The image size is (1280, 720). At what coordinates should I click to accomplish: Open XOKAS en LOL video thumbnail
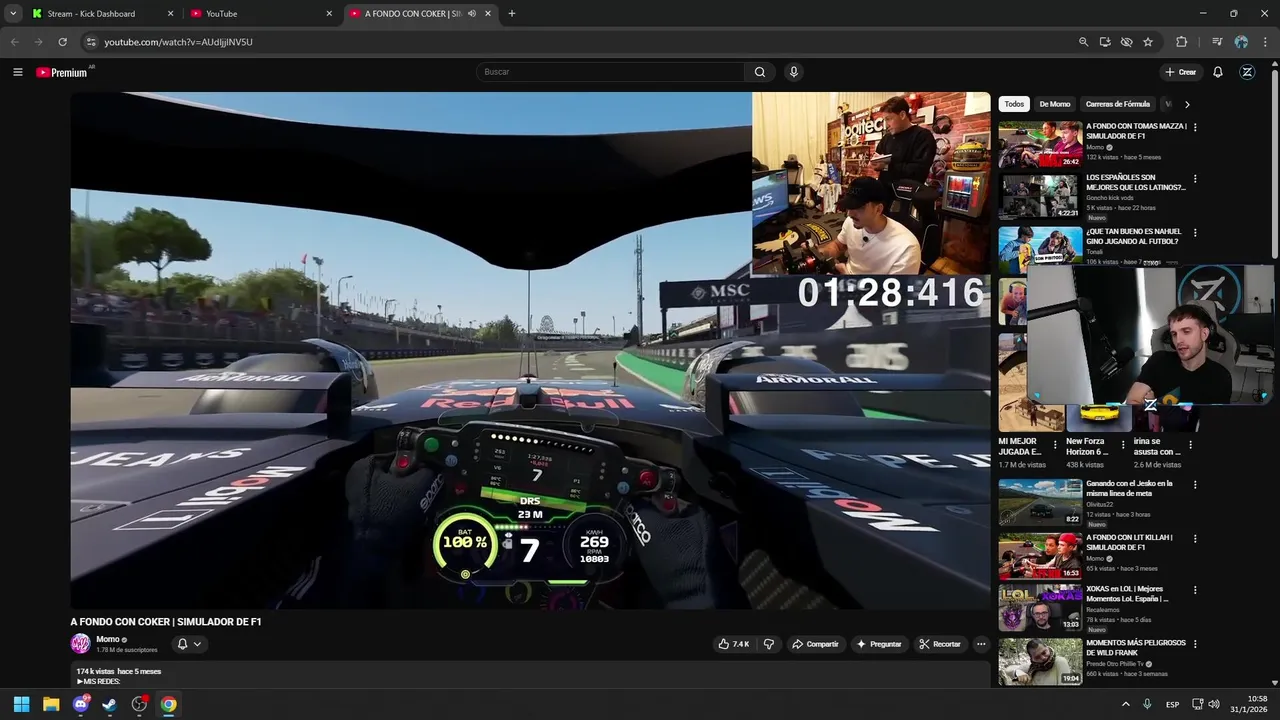(x=1040, y=608)
